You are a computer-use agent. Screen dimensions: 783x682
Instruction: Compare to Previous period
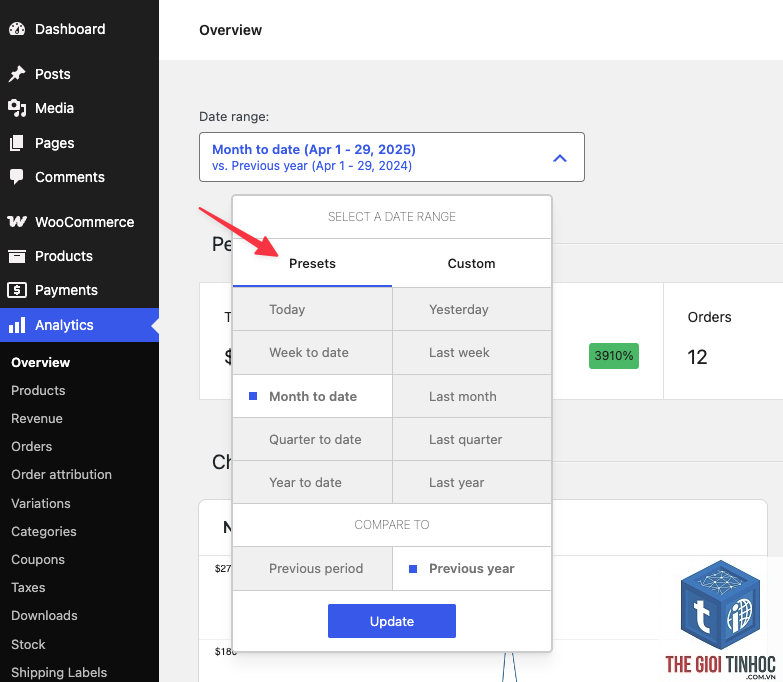313,569
